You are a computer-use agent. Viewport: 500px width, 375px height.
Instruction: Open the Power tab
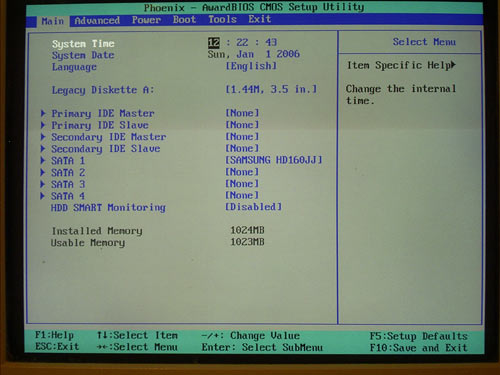pyautogui.click(x=146, y=20)
